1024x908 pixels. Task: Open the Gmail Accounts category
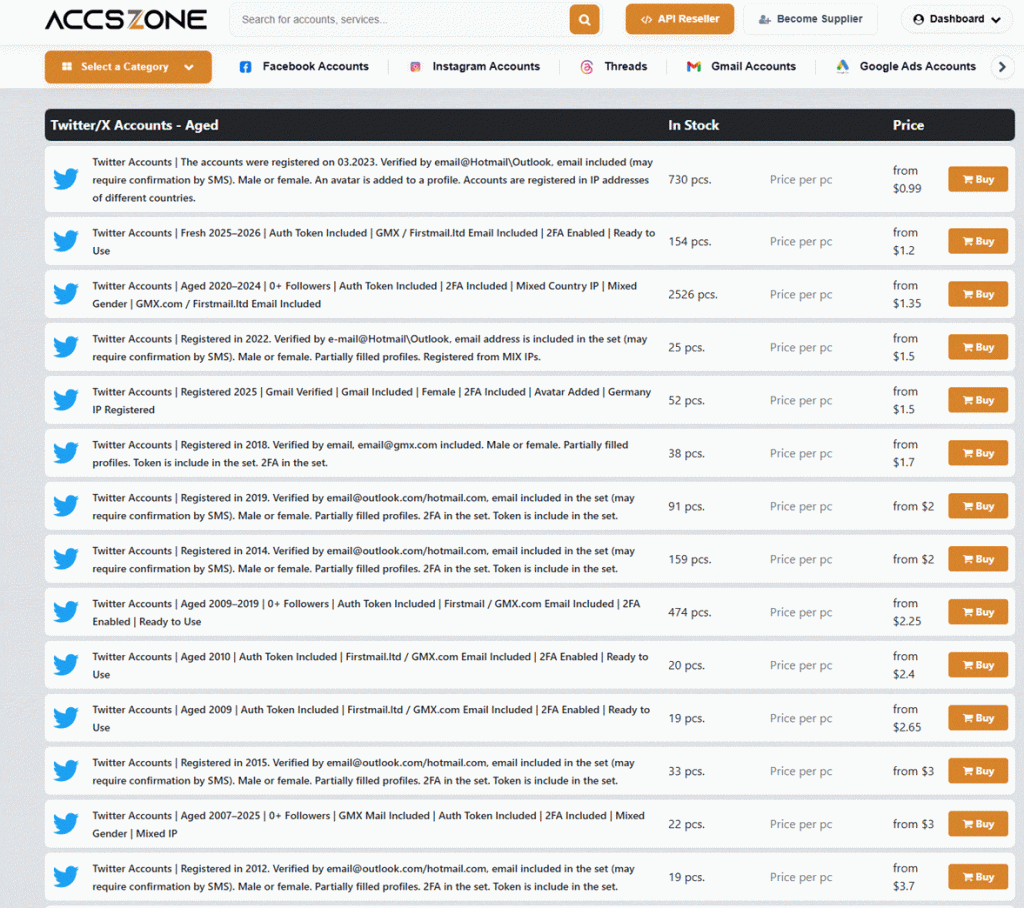[x=753, y=67]
